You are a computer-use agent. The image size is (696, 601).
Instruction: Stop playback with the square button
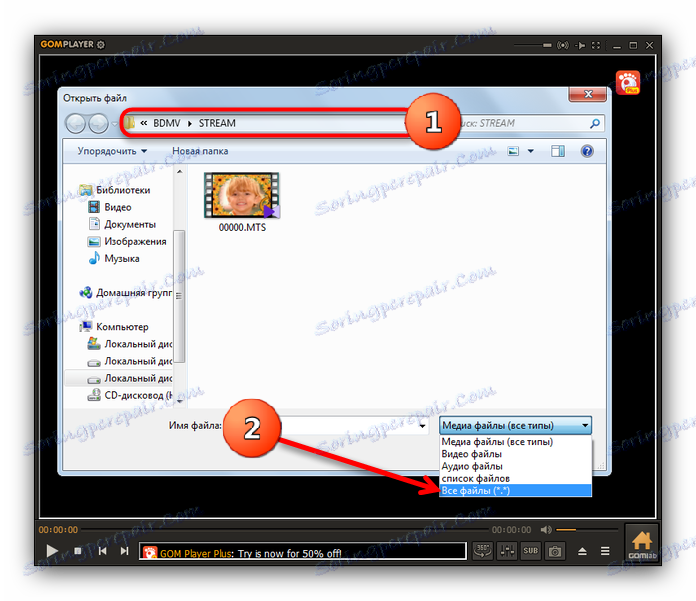pyautogui.click(x=78, y=551)
